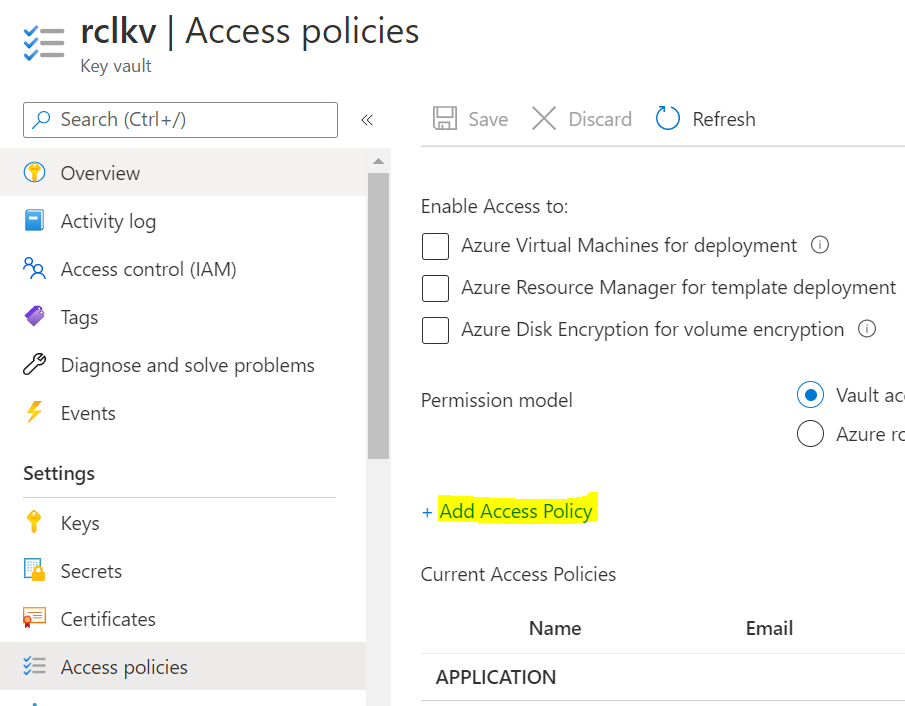The image size is (905, 706).
Task: Click the magnifier icon in search box
Action: click(x=41, y=119)
